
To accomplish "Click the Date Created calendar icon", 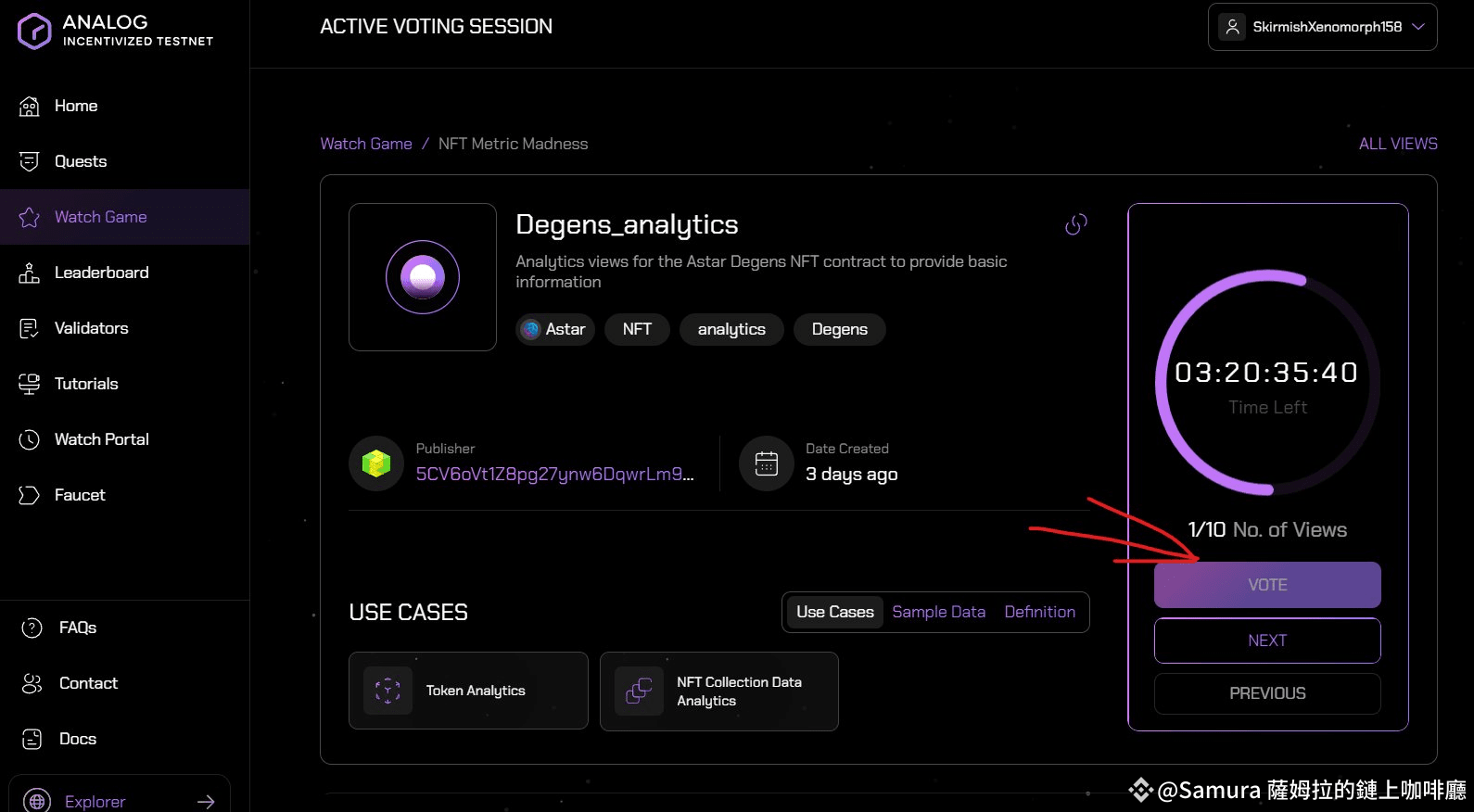I will point(767,463).
